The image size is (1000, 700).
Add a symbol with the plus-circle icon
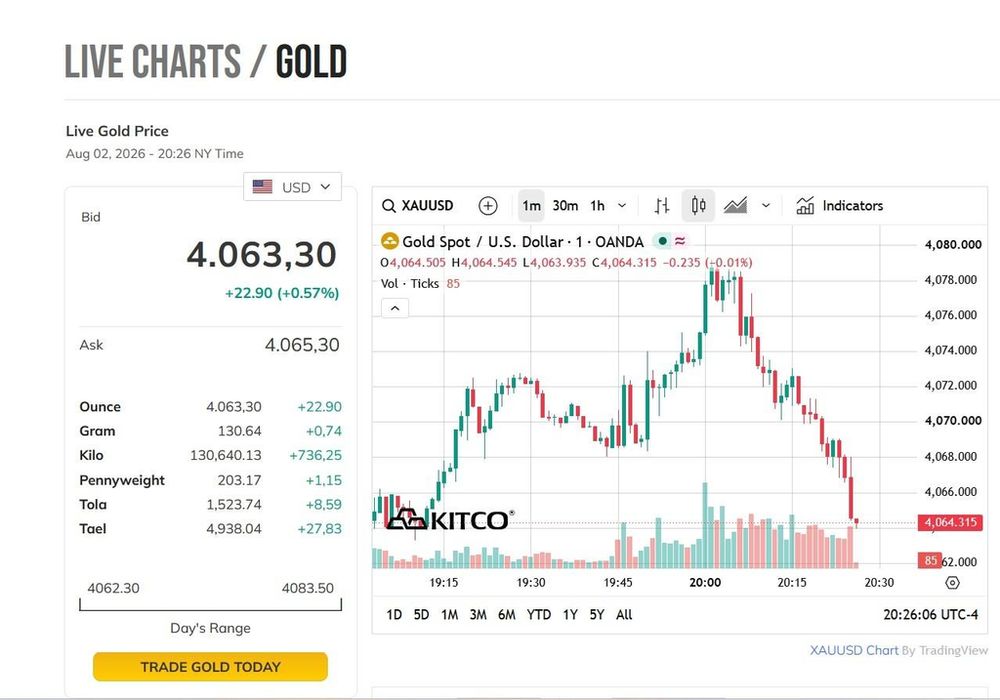point(488,206)
